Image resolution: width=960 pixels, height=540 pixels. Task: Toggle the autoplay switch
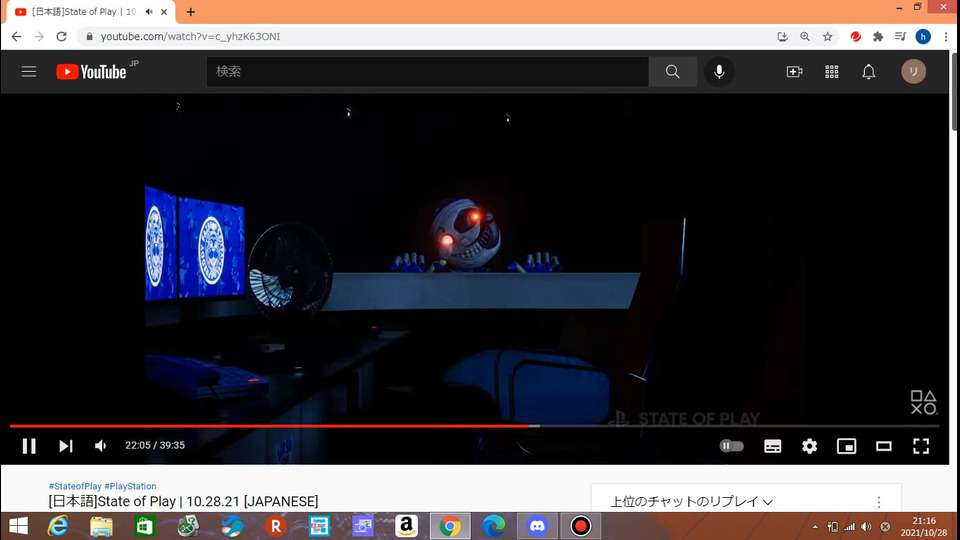click(731, 446)
